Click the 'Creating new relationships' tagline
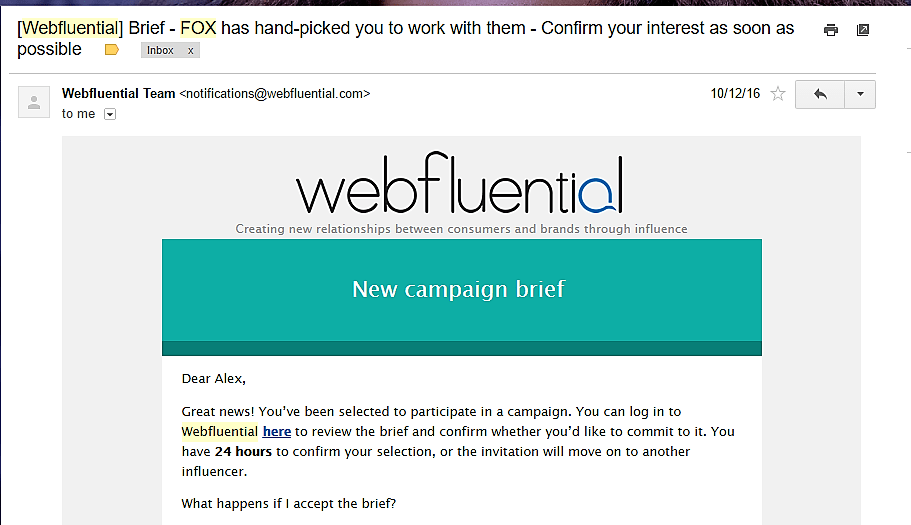Image resolution: width=911 pixels, height=525 pixels. (x=461, y=229)
